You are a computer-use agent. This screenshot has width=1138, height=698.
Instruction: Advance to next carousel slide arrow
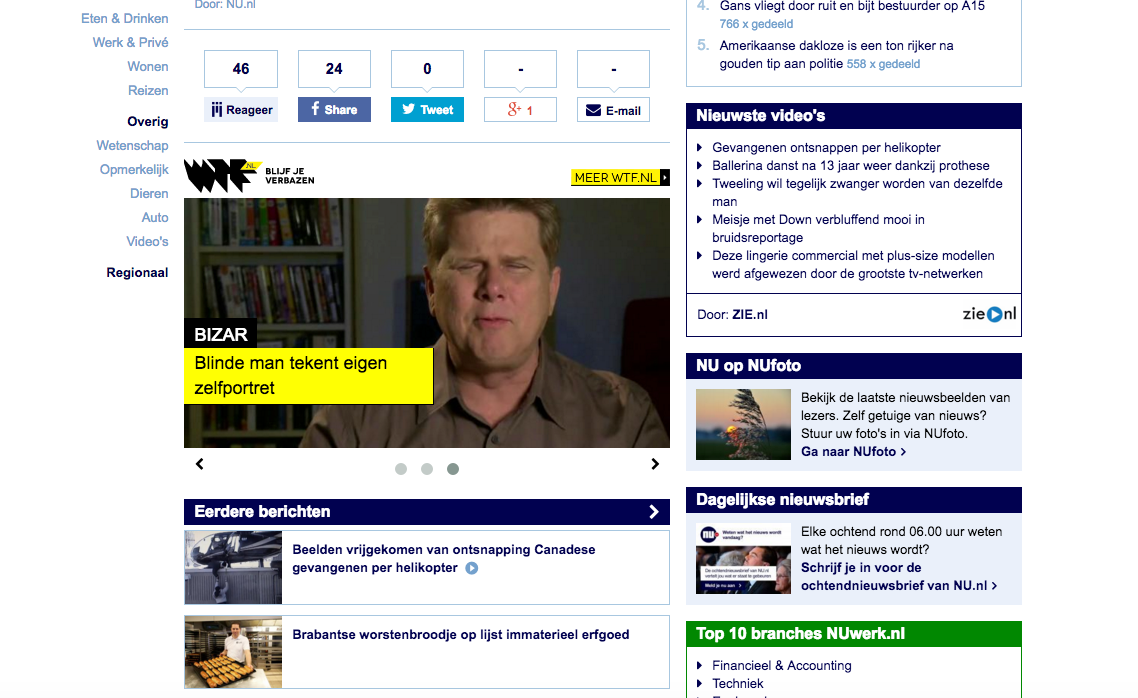[655, 464]
